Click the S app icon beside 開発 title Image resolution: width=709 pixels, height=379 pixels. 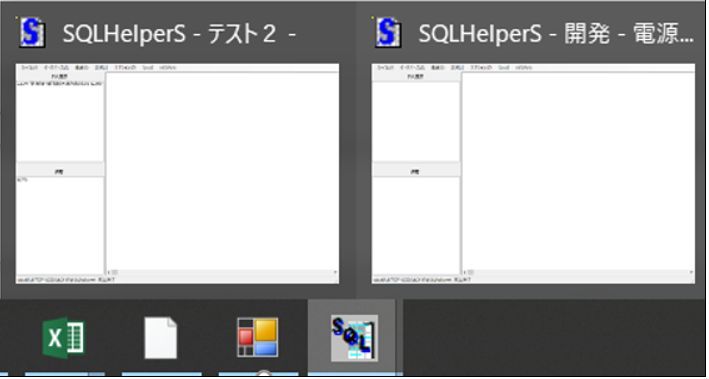388,32
